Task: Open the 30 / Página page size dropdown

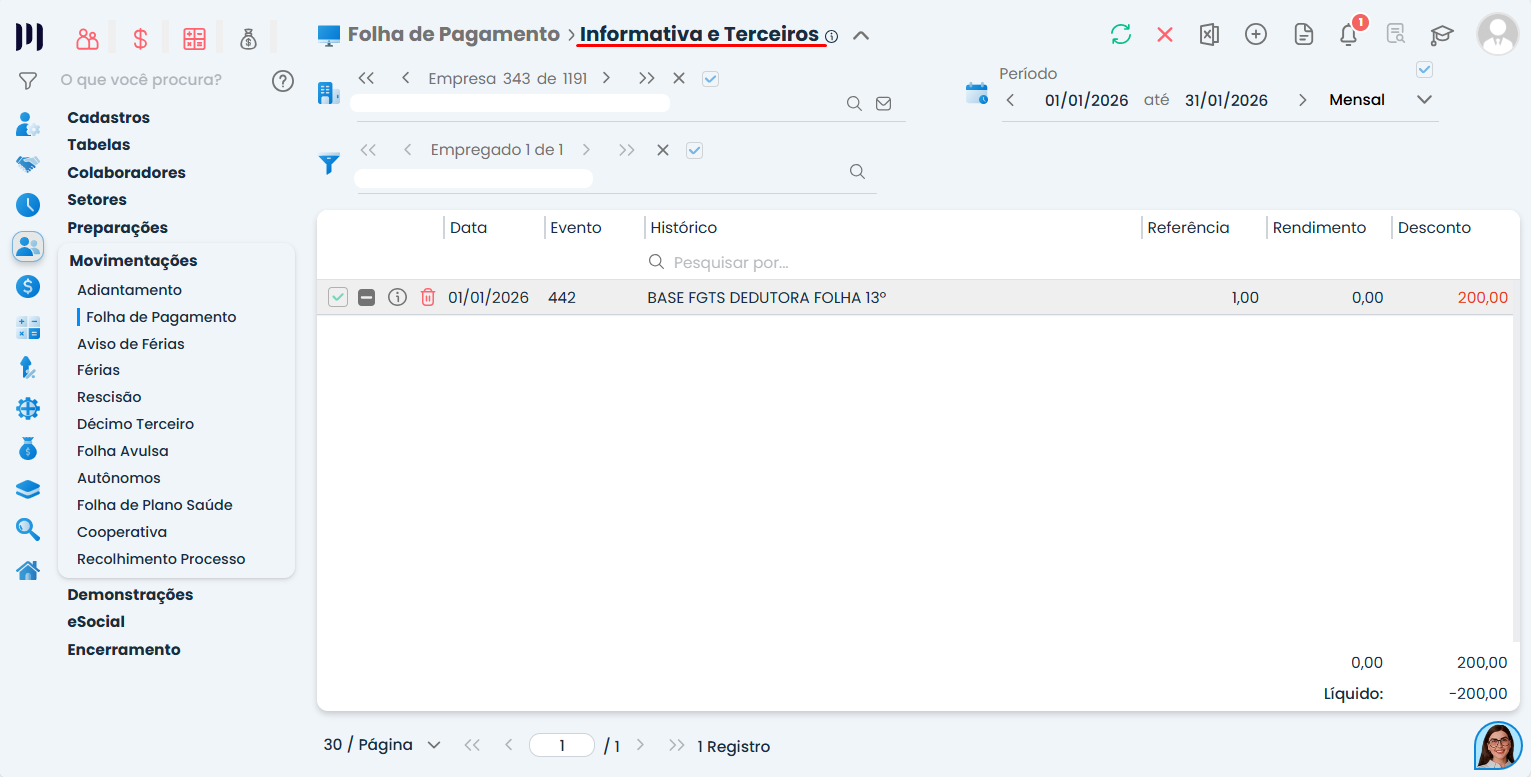Action: [382, 745]
